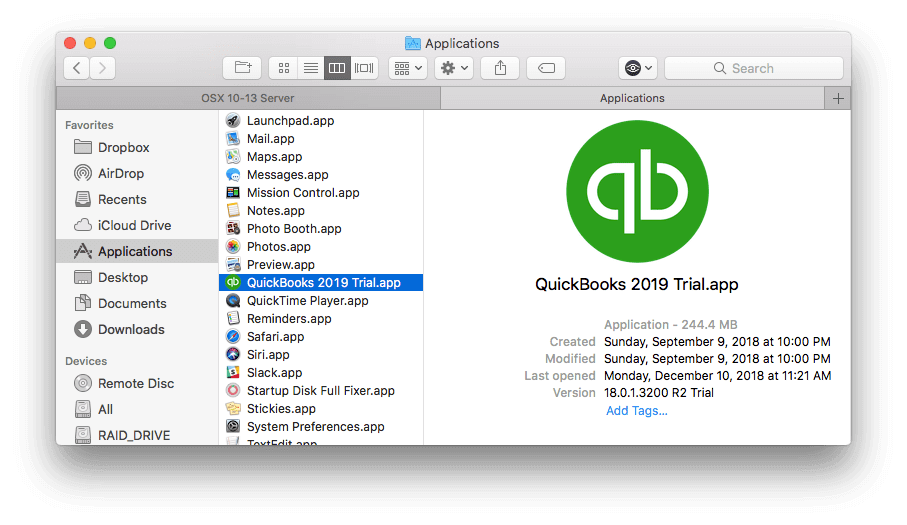Click the Add Tags… link
This screenshot has height=525, width=907.
637,411
